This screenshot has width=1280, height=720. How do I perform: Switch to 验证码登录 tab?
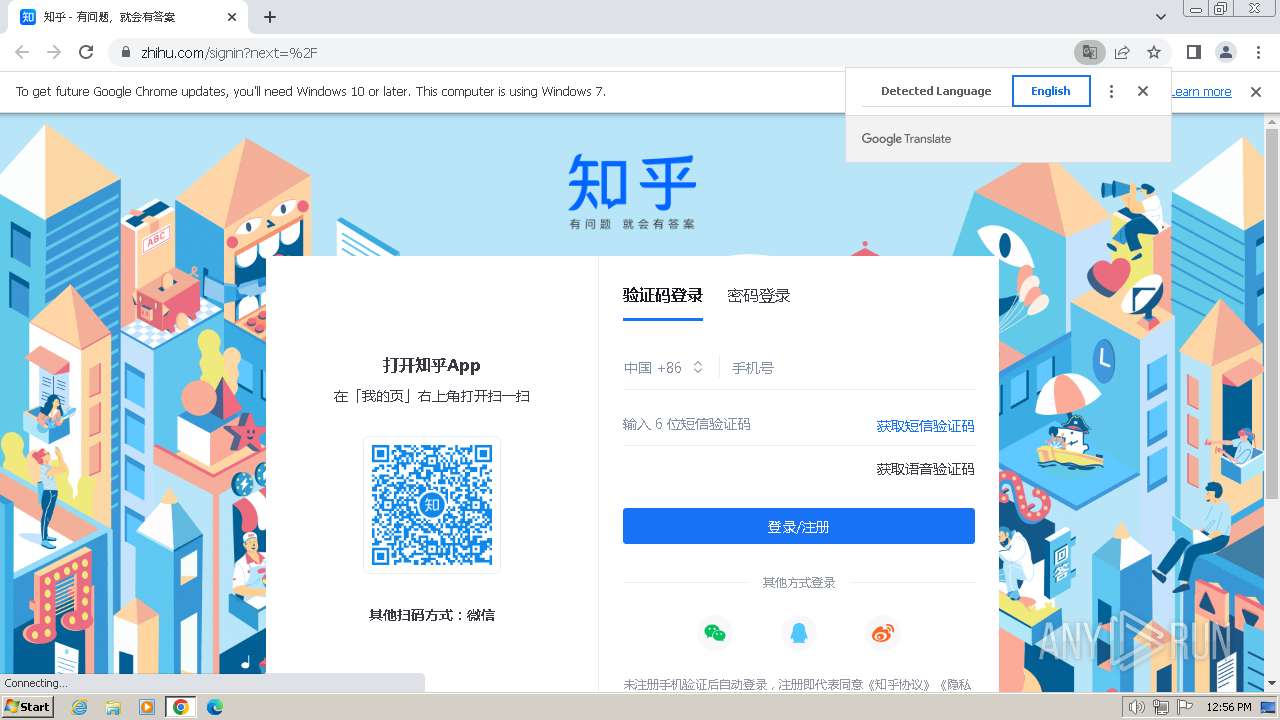point(663,296)
